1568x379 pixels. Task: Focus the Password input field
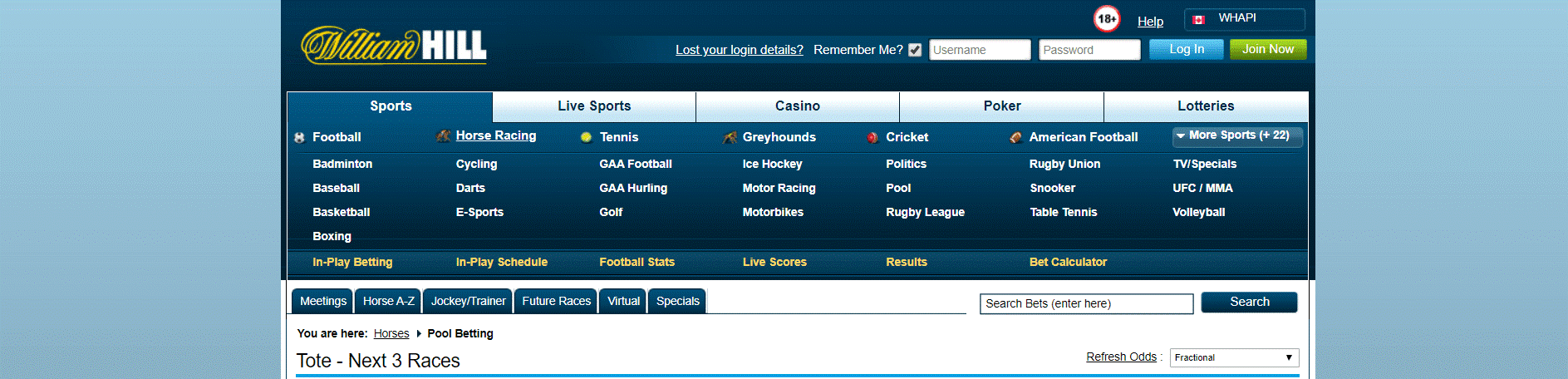tap(1089, 50)
